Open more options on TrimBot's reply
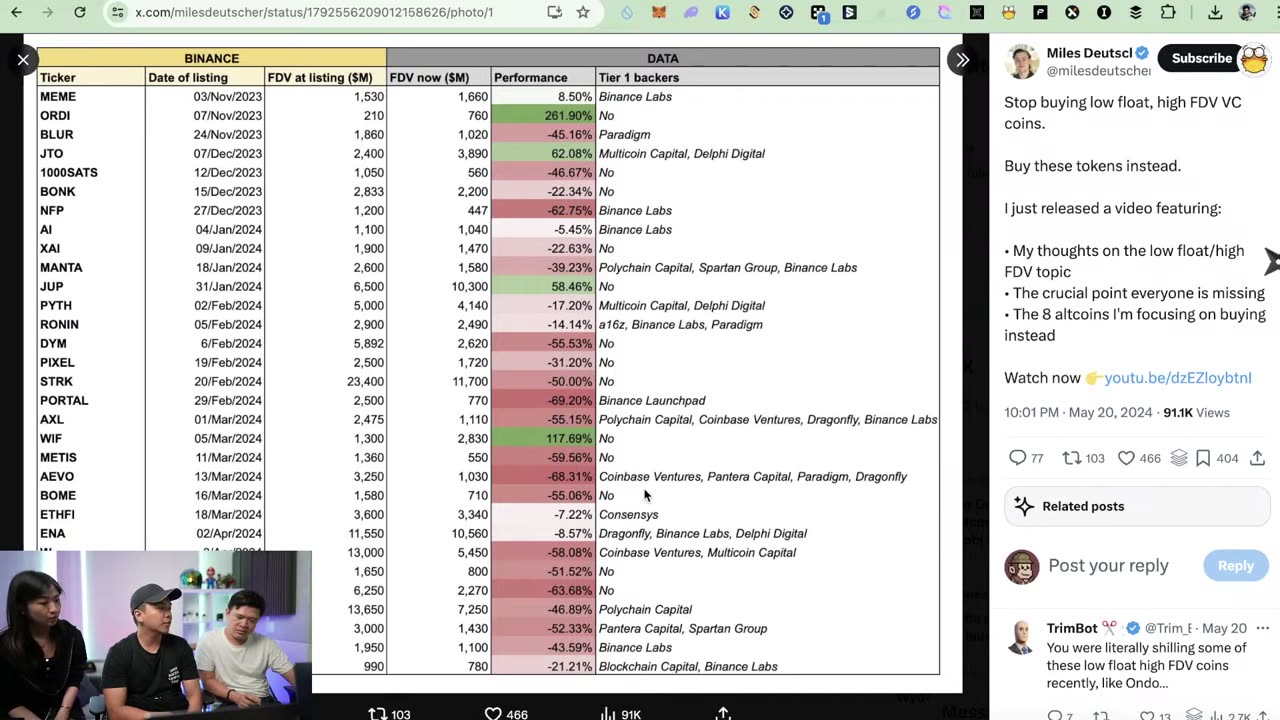Viewport: 1280px width, 720px height. (1262, 628)
